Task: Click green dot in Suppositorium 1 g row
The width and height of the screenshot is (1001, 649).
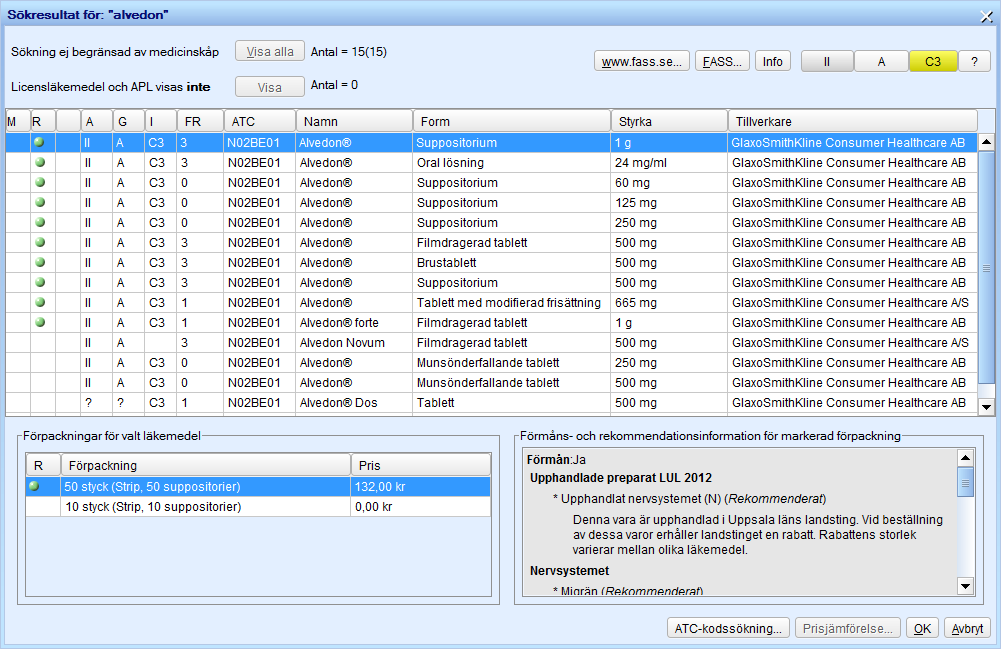Action: [x=40, y=142]
